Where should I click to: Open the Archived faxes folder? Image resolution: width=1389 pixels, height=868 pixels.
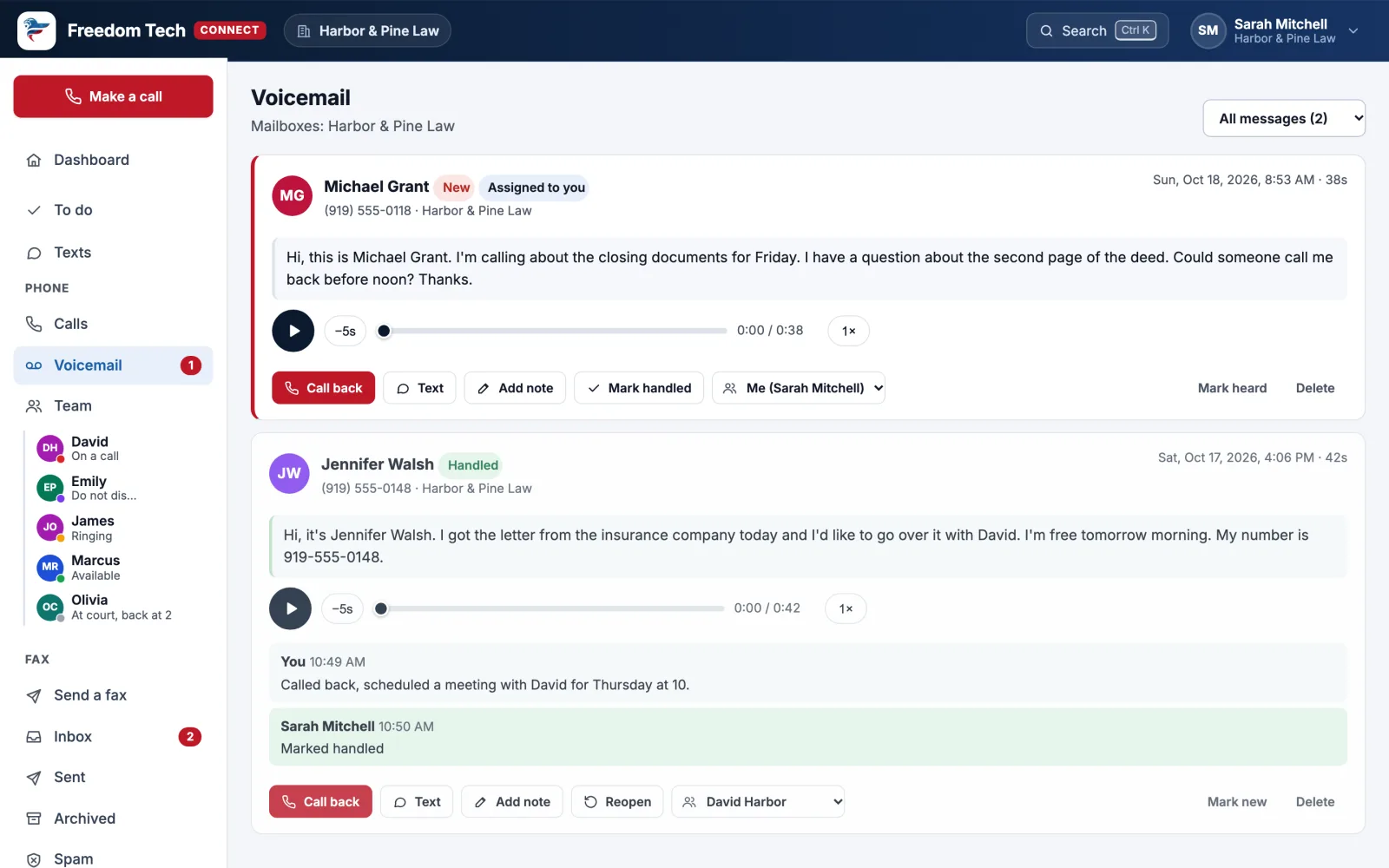[113, 819]
